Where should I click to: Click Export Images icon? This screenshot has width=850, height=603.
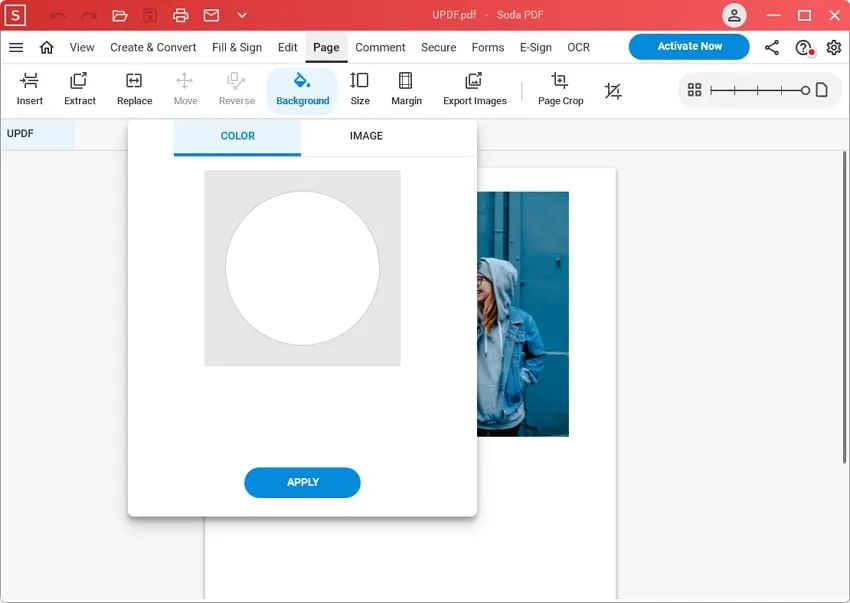coord(474,88)
